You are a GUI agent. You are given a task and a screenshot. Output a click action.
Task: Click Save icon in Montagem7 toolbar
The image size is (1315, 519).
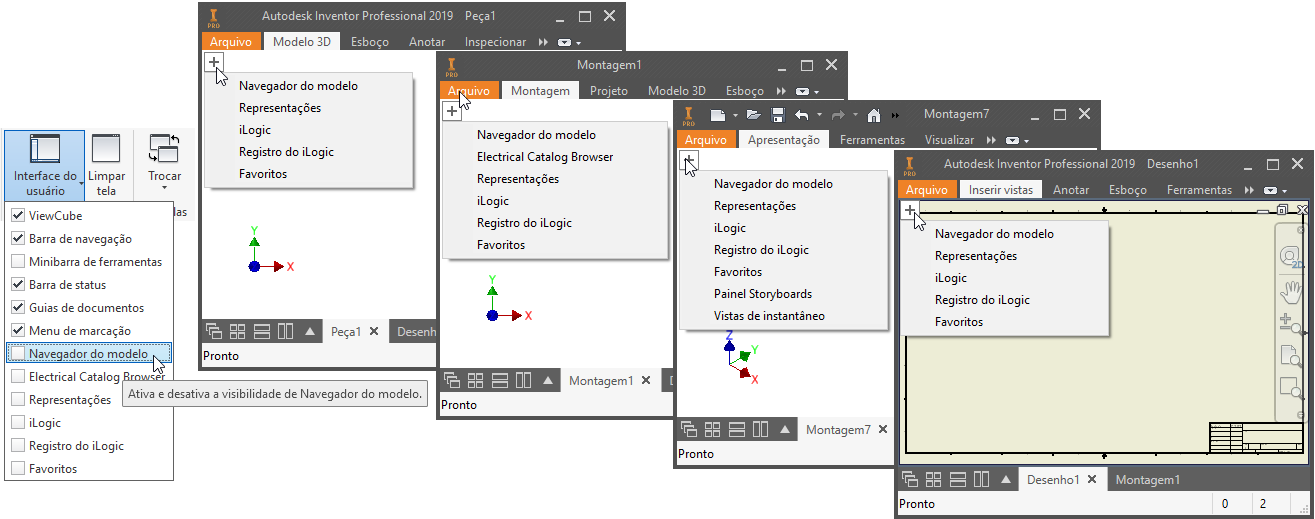(778, 115)
